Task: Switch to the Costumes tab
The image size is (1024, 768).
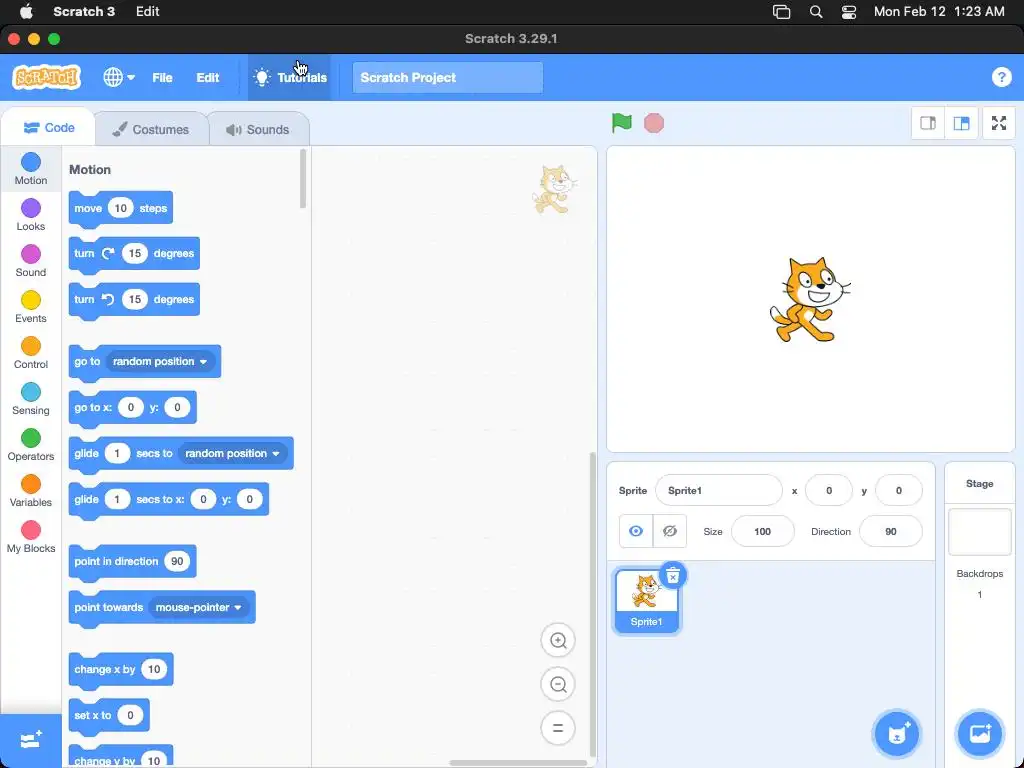Action: click(151, 129)
